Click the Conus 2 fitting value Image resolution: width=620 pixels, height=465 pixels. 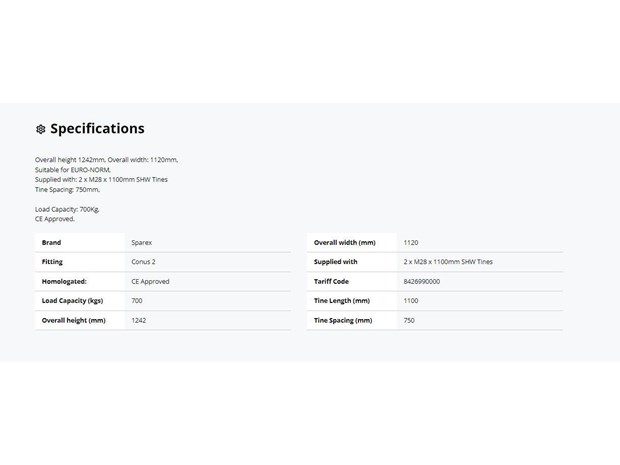point(143,262)
